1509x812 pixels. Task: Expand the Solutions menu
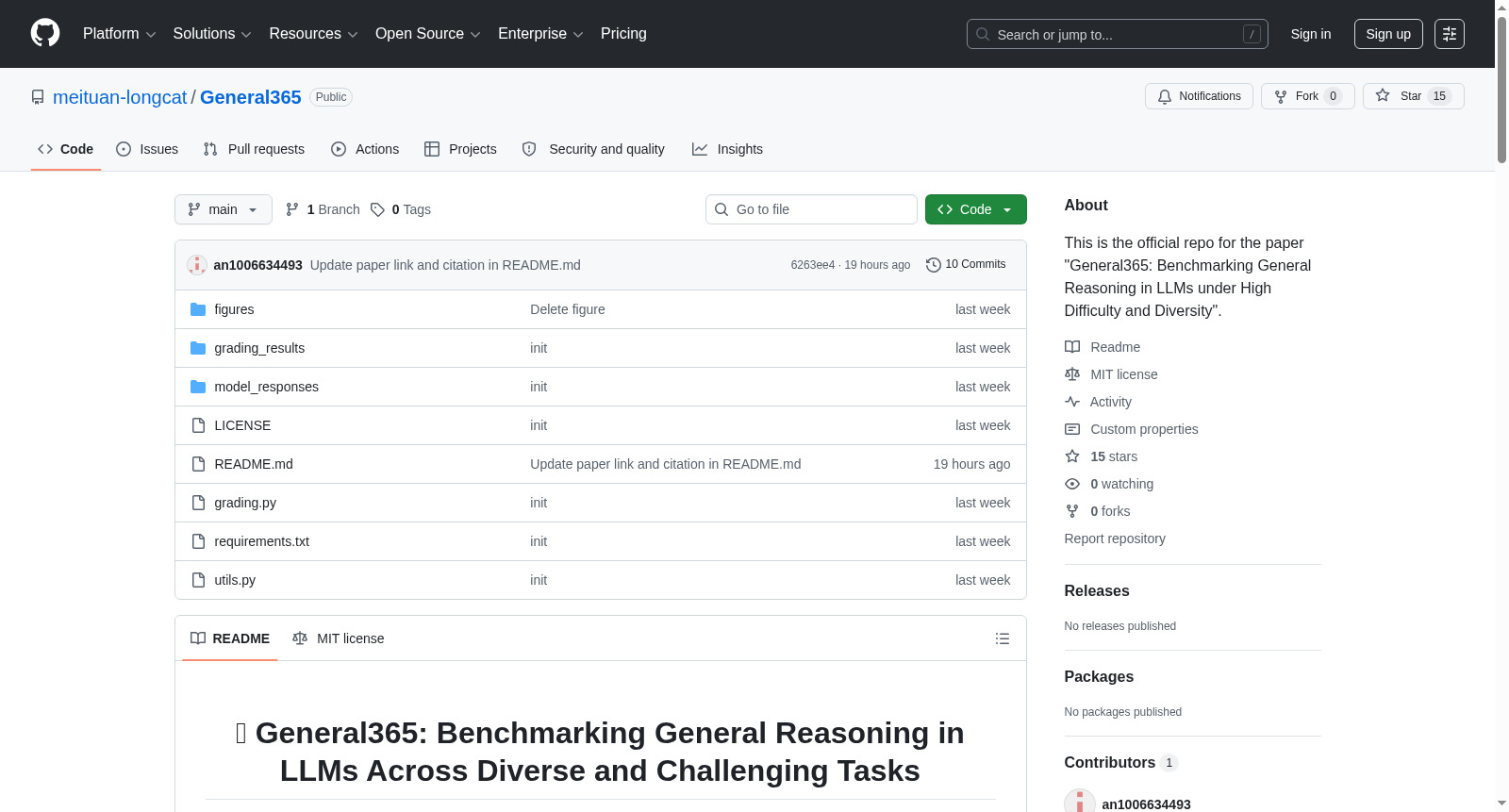pyautogui.click(x=212, y=34)
